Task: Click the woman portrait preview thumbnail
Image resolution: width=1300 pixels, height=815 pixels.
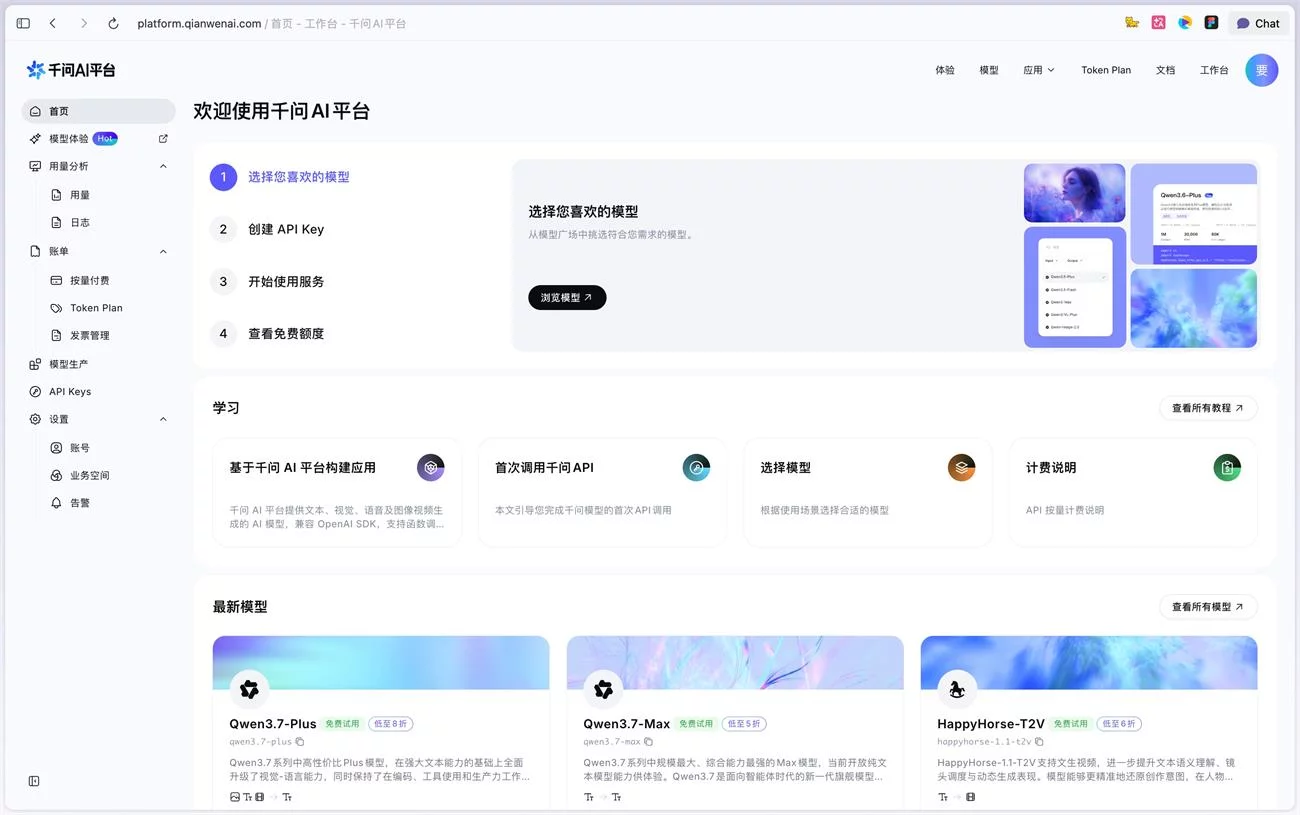Action: (1075, 193)
